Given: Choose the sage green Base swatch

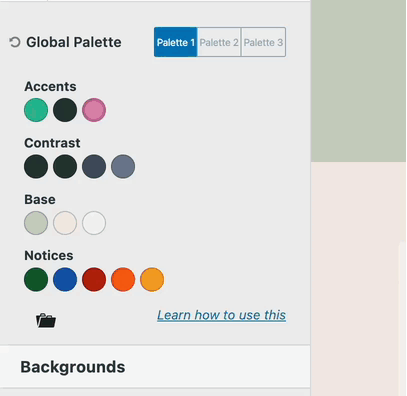Looking at the screenshot, I should click(36, 223).
